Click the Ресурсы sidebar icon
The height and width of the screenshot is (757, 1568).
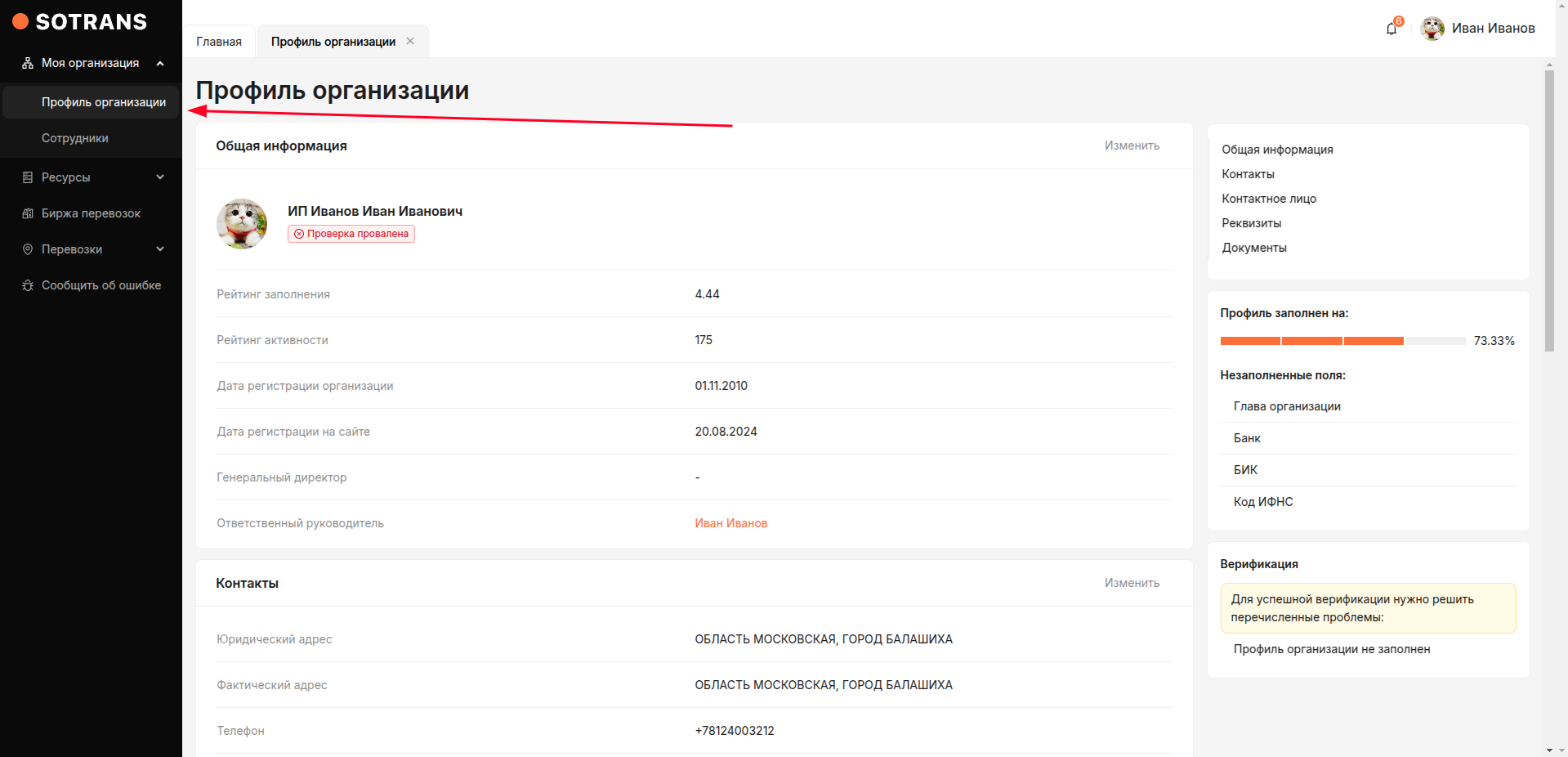(x=28, y=177)
